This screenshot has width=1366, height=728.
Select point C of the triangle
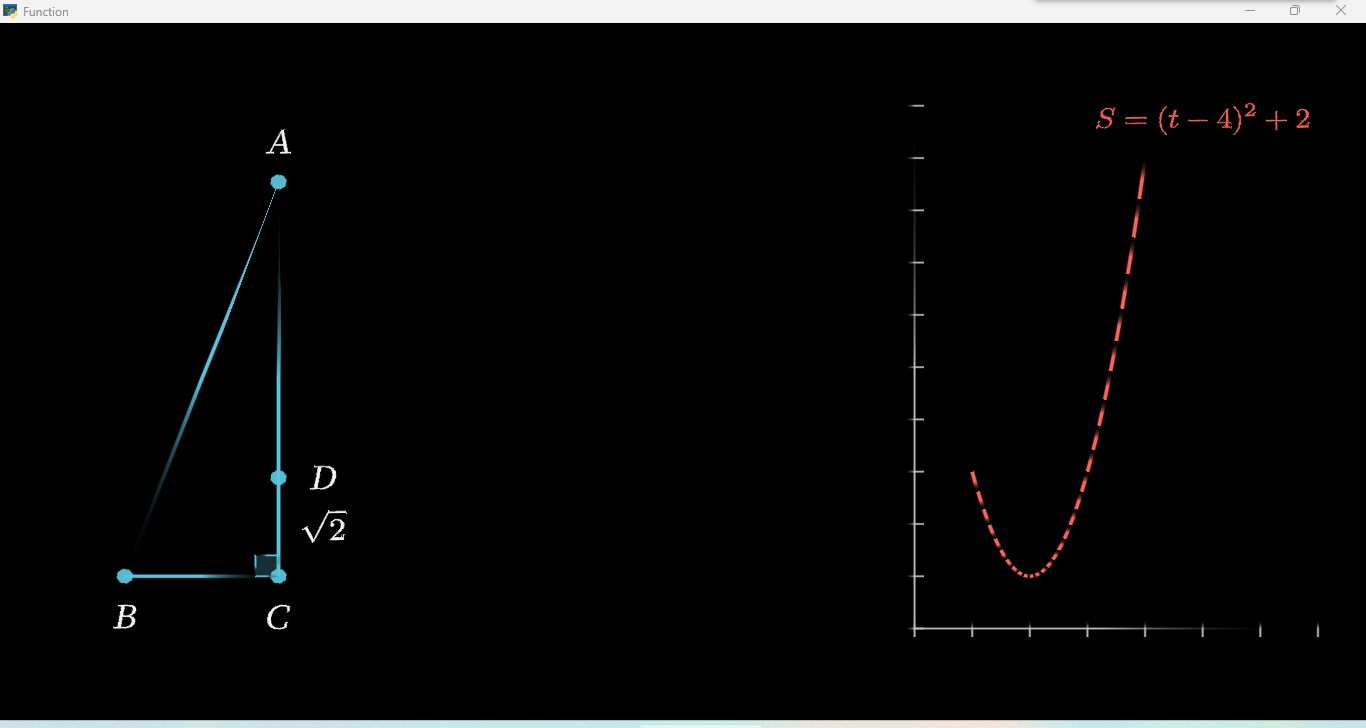[x=277, y=576]
